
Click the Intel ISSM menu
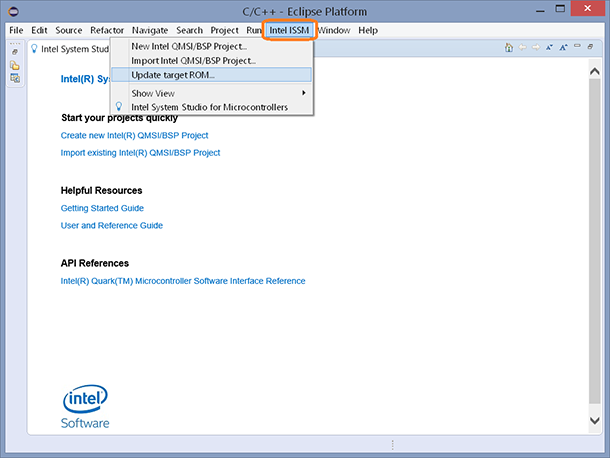[289, 30]
